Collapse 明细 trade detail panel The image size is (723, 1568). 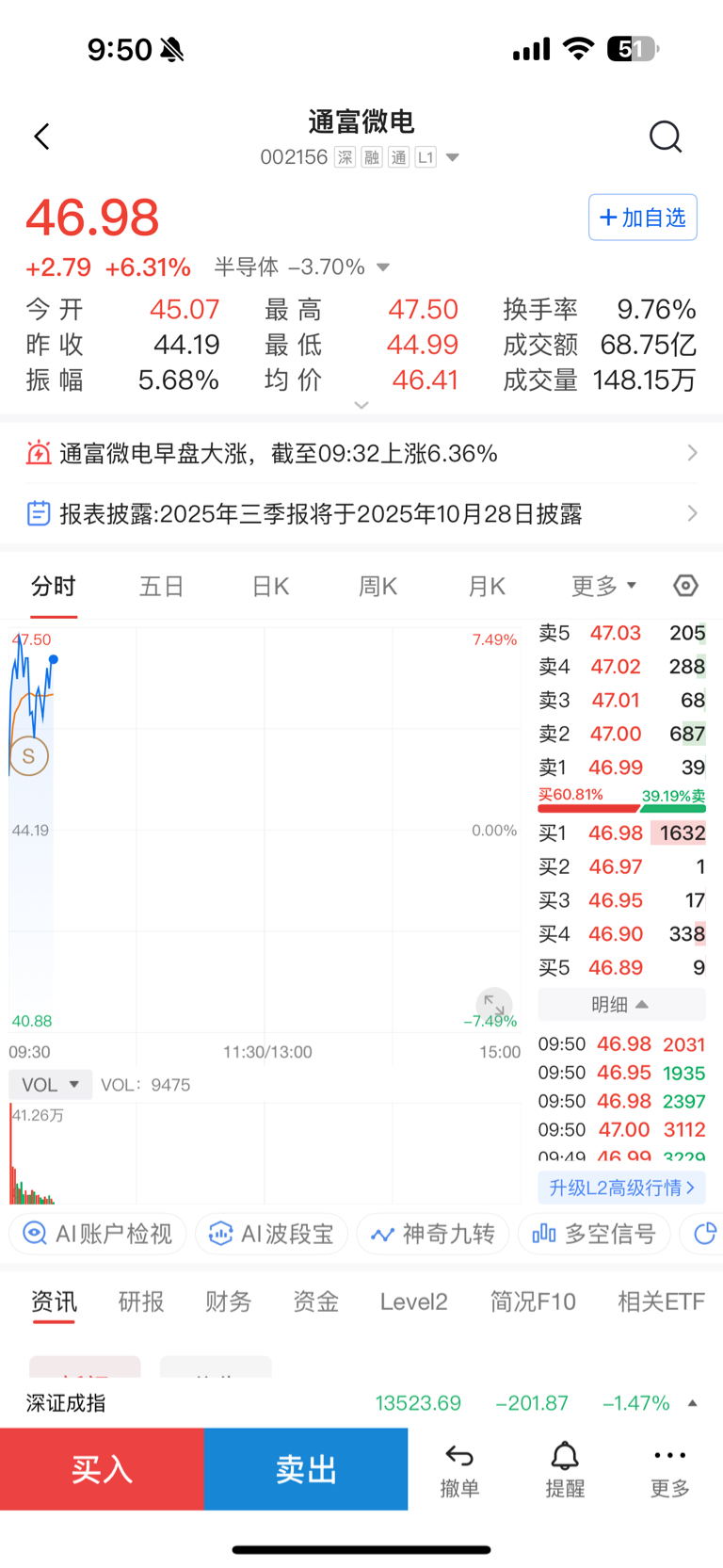pos(621,1005)
